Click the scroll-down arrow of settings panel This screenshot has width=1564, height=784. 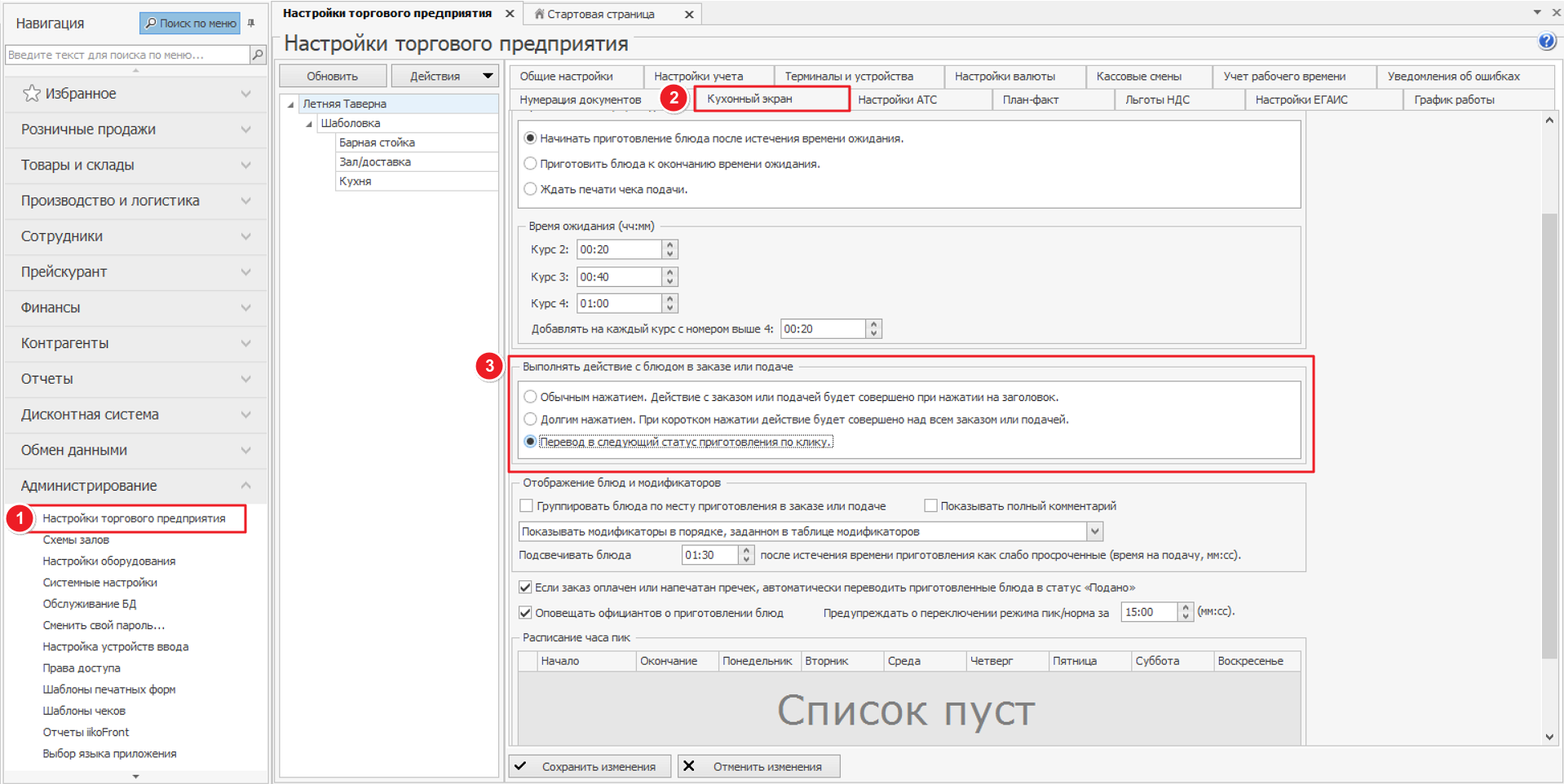coord(1549,737)
